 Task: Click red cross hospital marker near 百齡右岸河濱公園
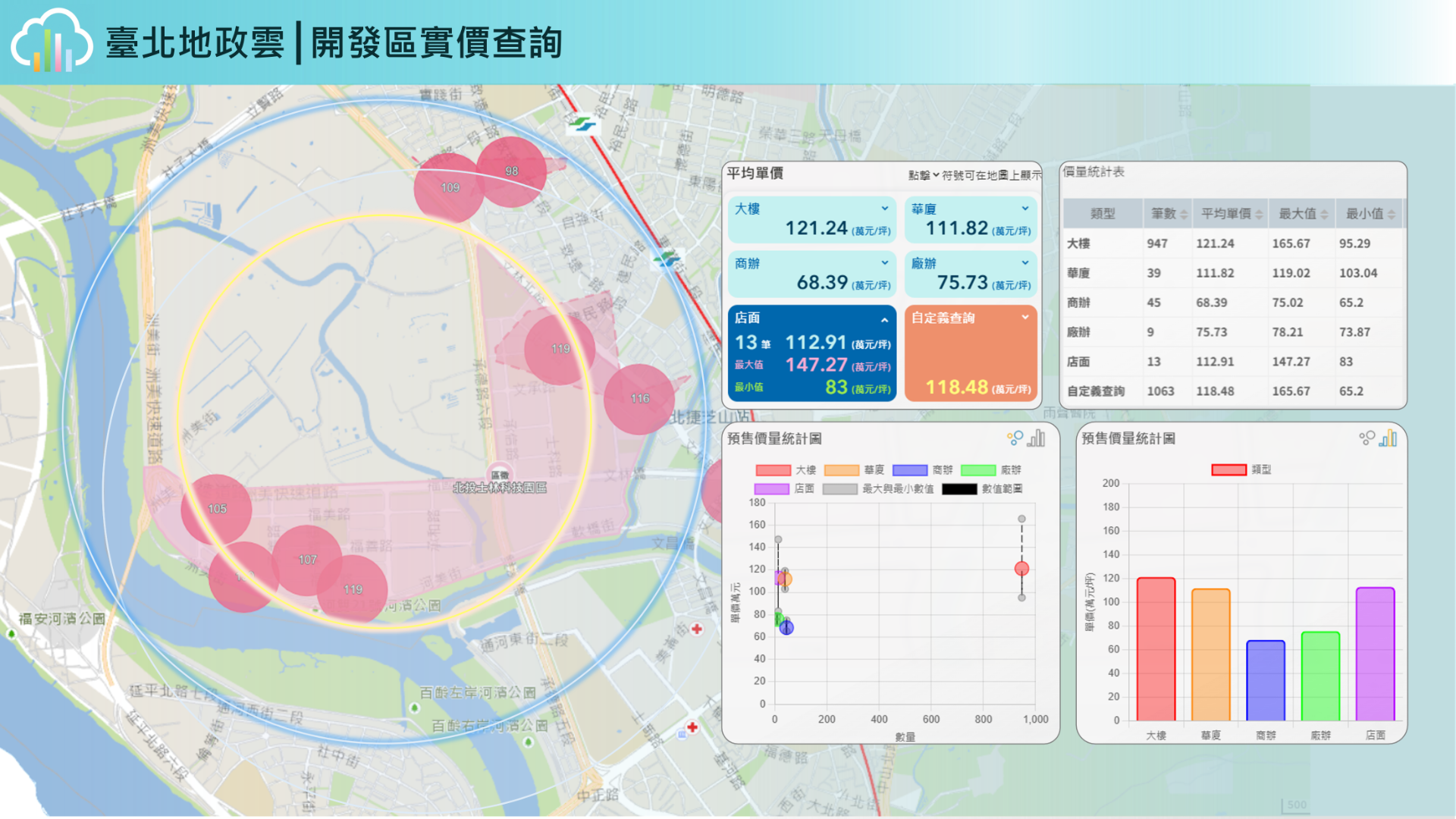click(x=692, y=727)
